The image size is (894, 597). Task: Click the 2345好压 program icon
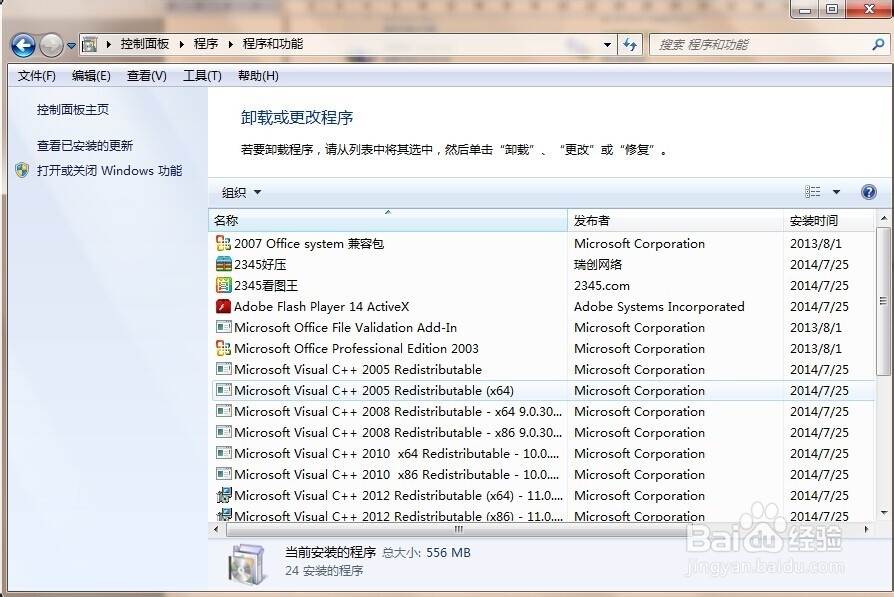pyautogui.click(x=224, y=265)
